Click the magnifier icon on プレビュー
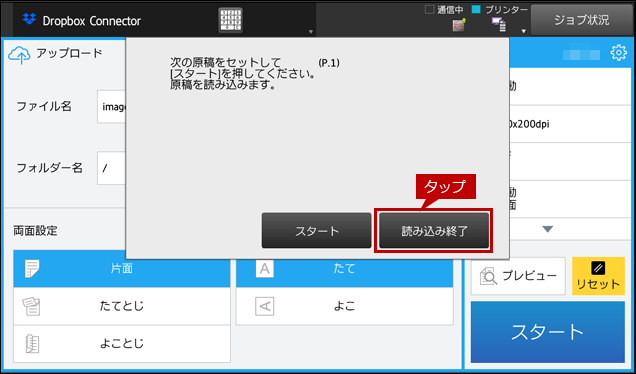 [x=488, y=276]
